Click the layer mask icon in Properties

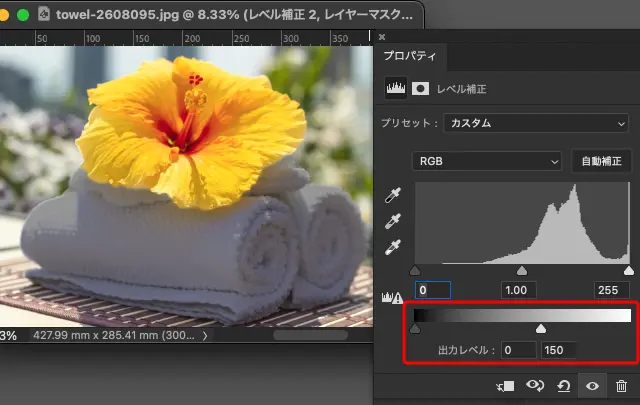click(421, 89)
